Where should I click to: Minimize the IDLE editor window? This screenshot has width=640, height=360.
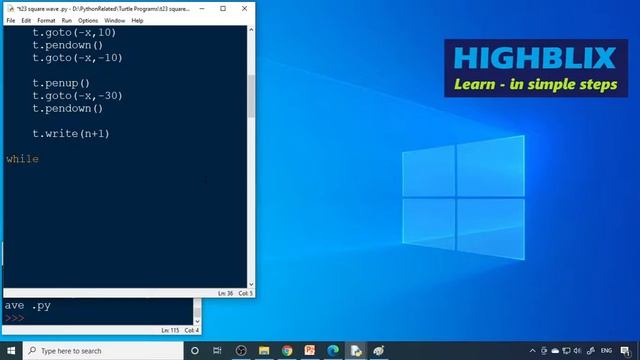202,9
